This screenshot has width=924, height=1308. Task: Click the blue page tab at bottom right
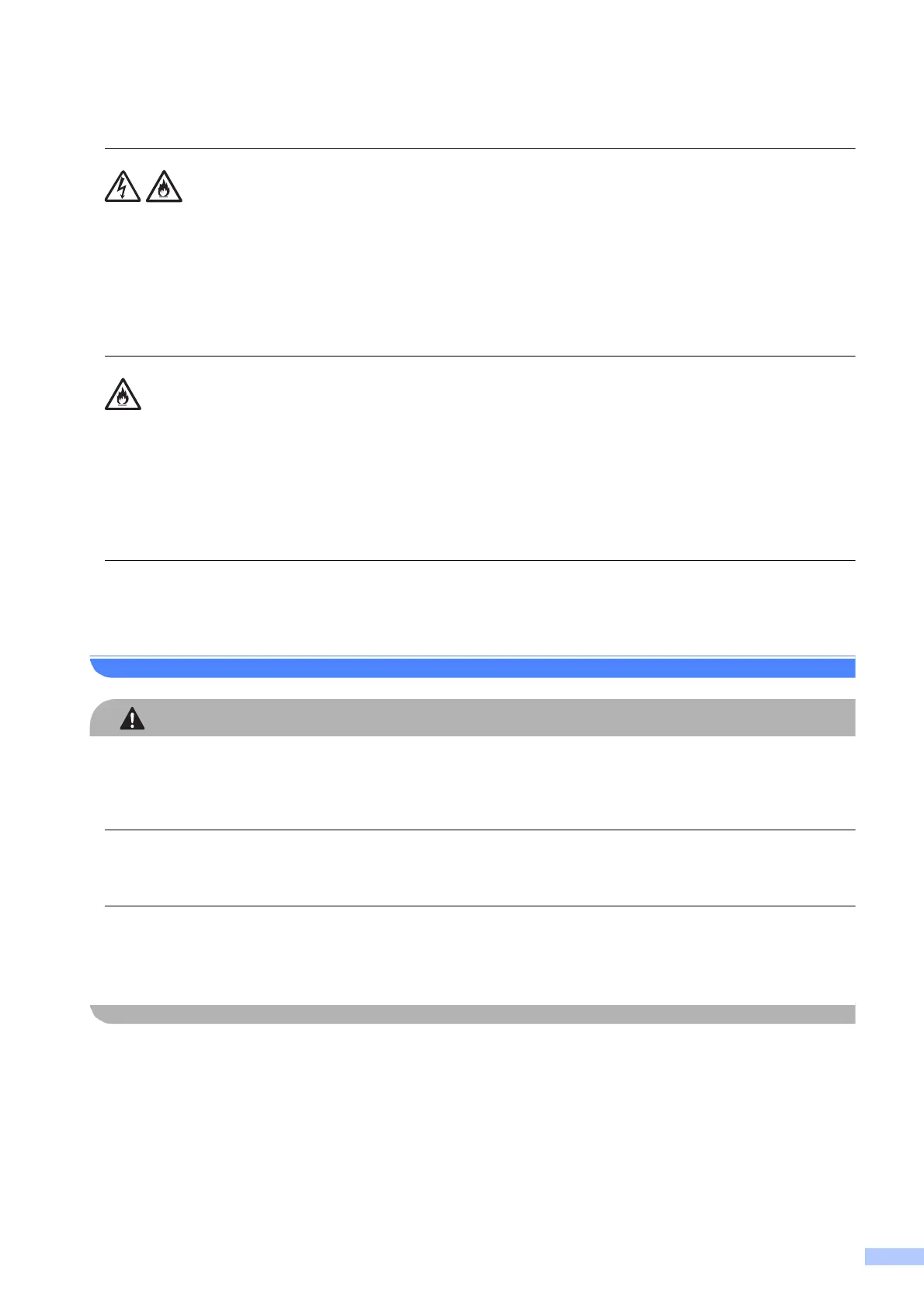point(894,1278)
